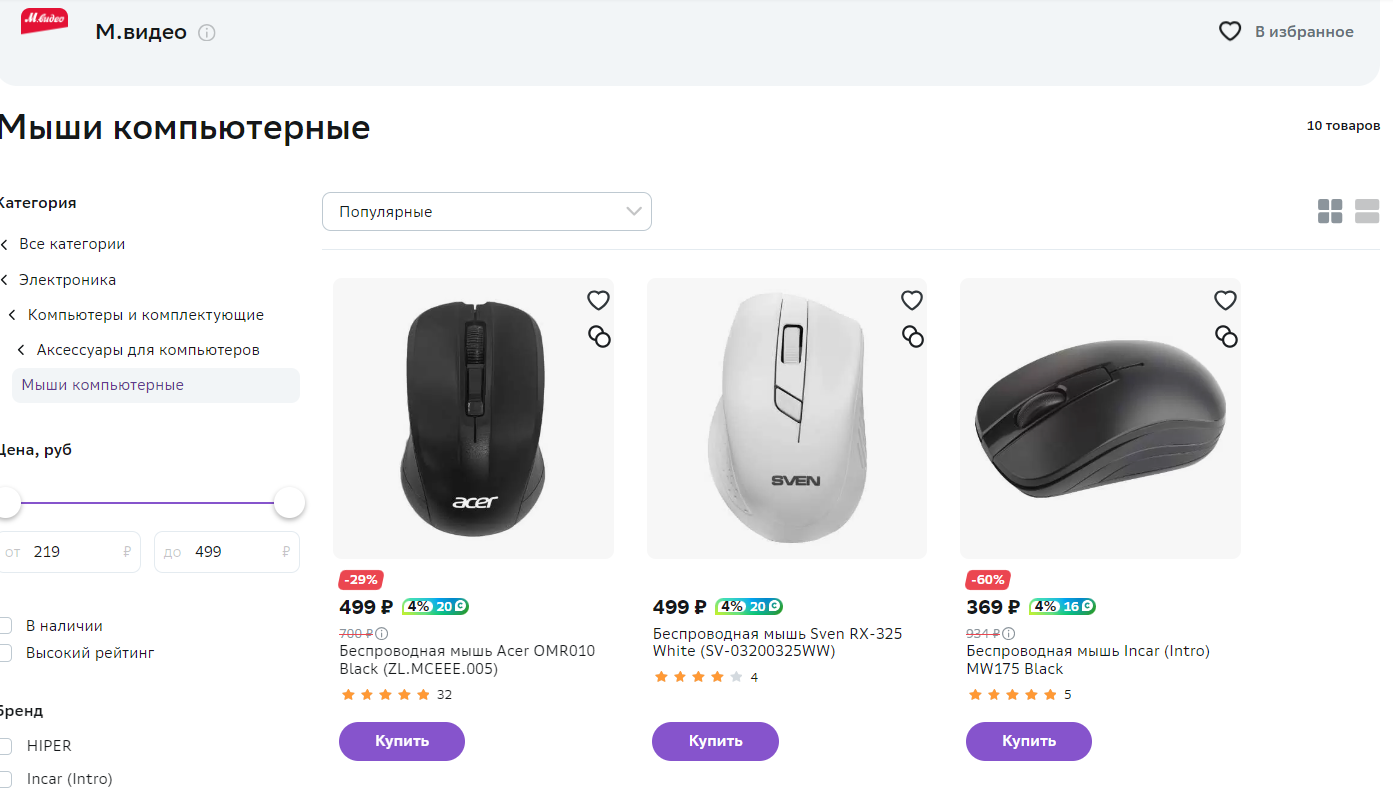
Task: Click the right price slider handle
Action: [289, 503]
